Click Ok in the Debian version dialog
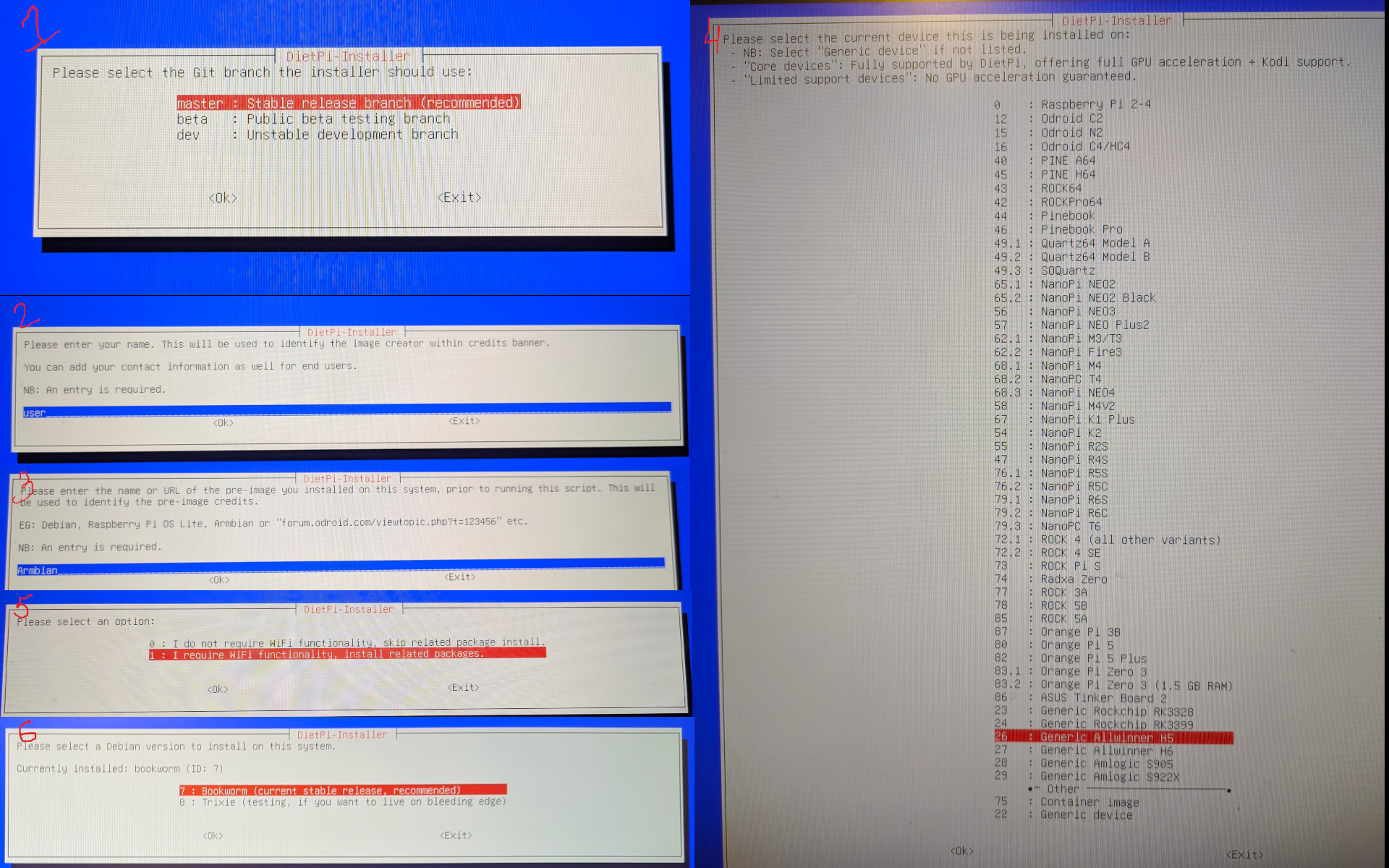This screenshot has width=1389, height=868. click(x=213, y=835)
